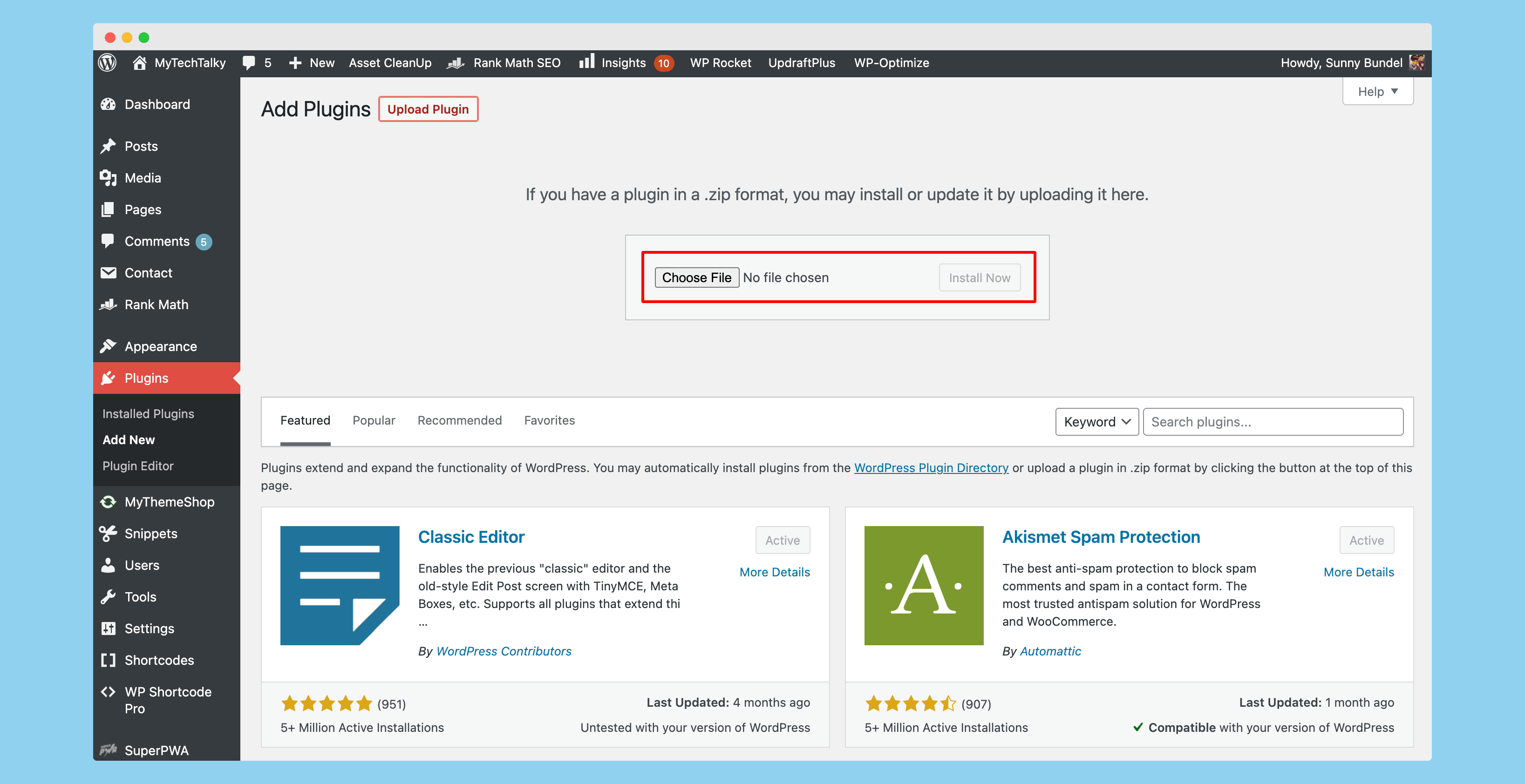Click the SuperPWA icon in sidebar
Image resolution: width=1525 pixels, height=784 pixels.
108,750
